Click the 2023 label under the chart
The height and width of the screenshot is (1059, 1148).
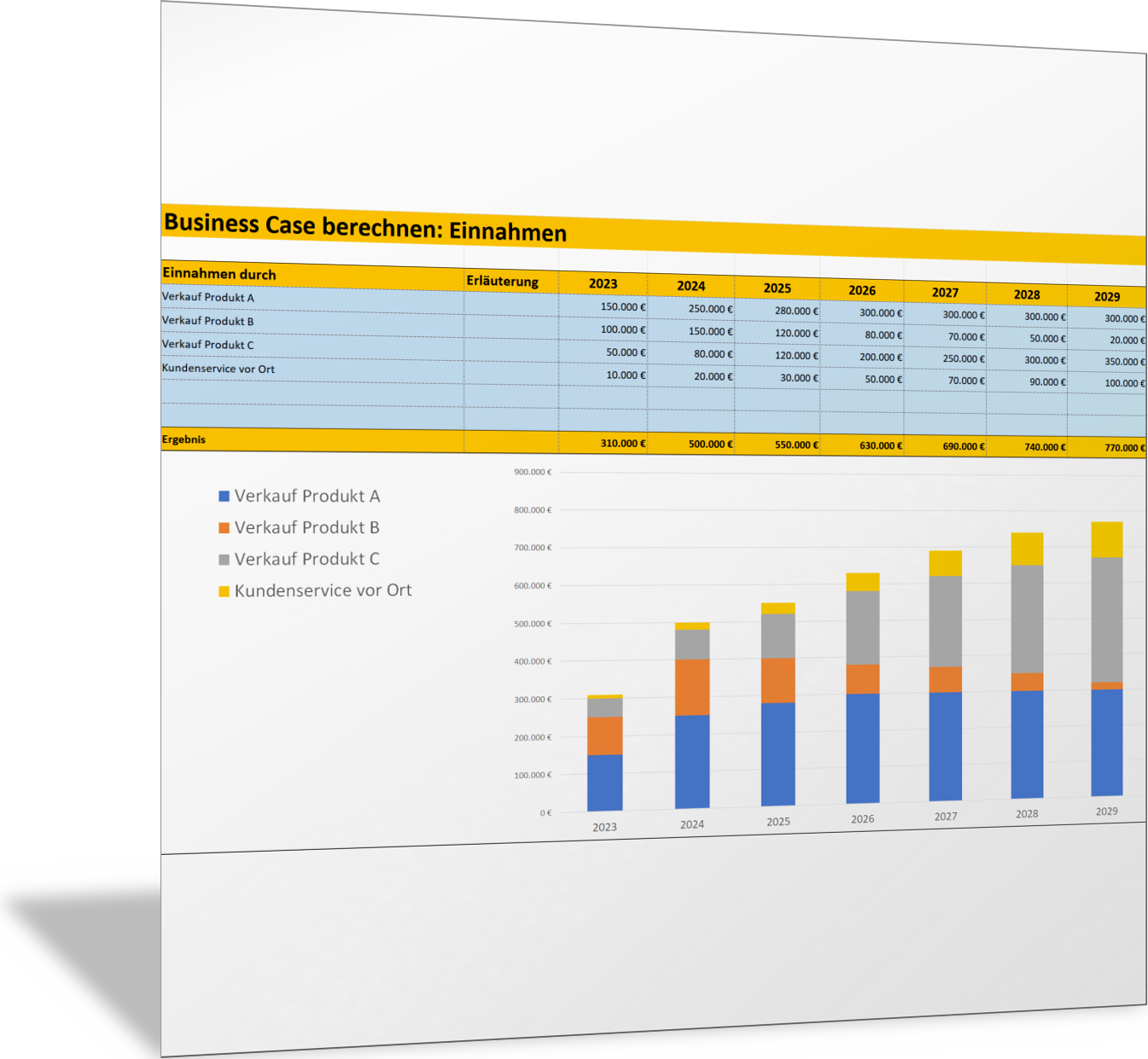604,827
